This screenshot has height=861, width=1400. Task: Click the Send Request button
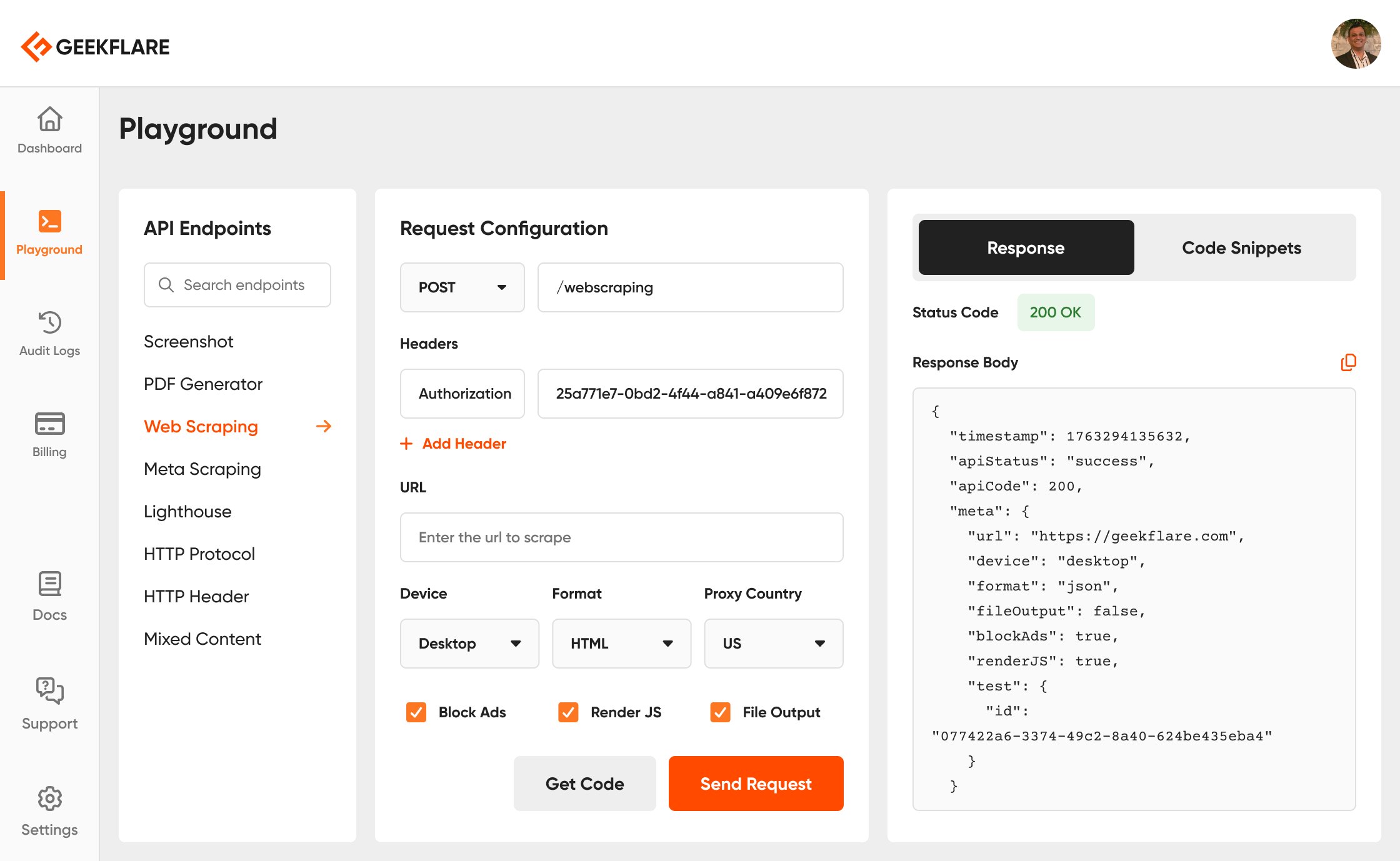pos(756,783)
